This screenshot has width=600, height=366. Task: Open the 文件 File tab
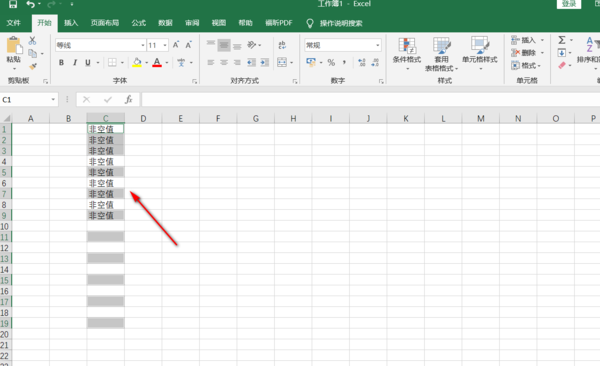pyautogui.click(x=13, y=23)
